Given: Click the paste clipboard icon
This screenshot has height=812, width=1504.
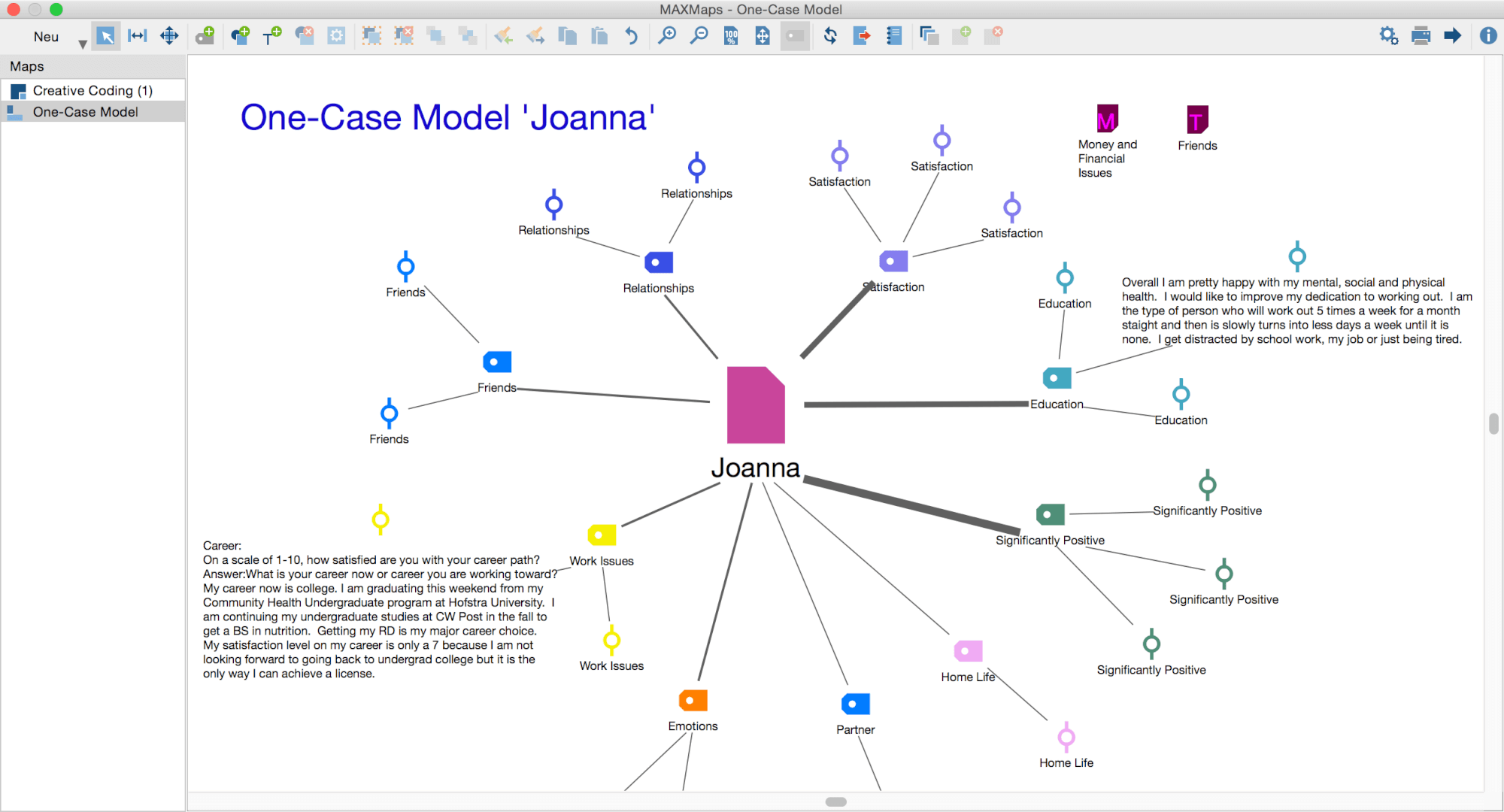Looking at the screenshot, I should 599,35.
